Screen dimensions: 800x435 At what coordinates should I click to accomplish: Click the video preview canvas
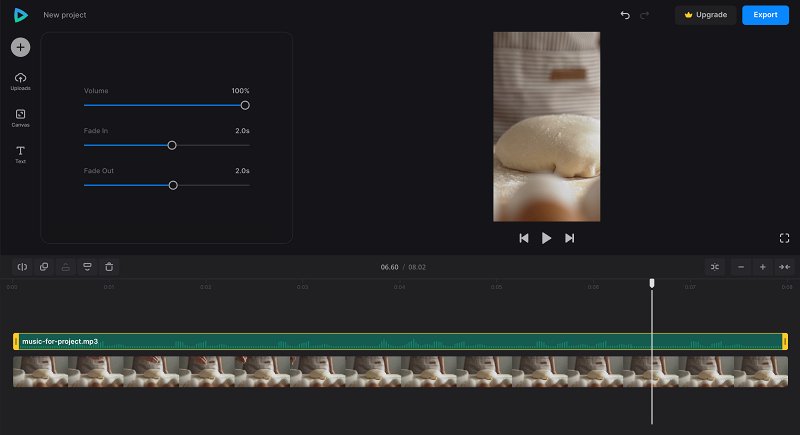546,126
